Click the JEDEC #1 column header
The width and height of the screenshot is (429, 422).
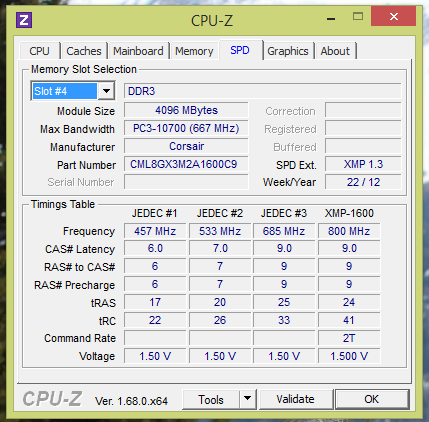[155, 213]
